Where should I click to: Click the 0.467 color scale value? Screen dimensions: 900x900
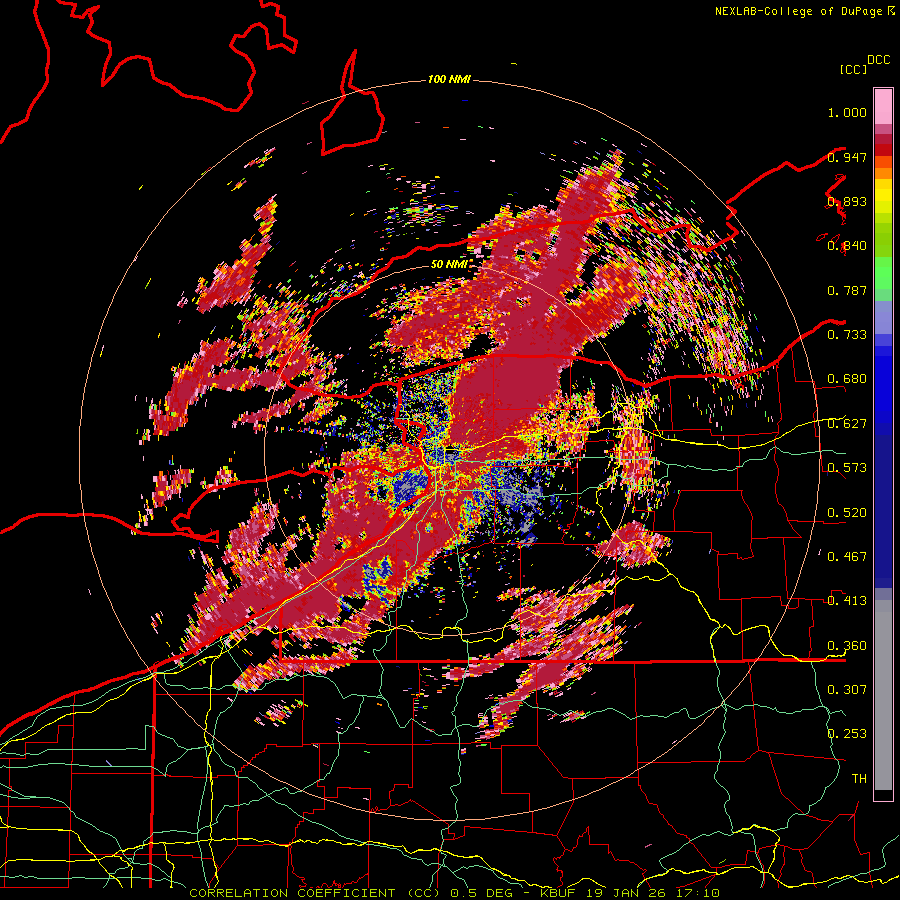[x=847, y=557]
